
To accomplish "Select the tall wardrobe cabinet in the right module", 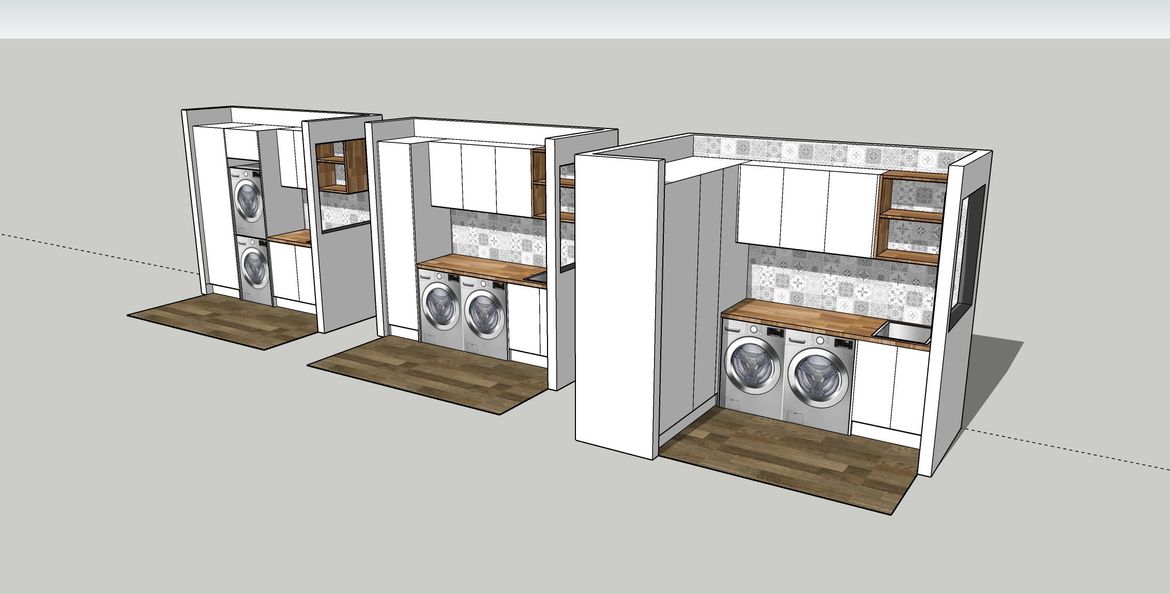I will tap(690, 290).
